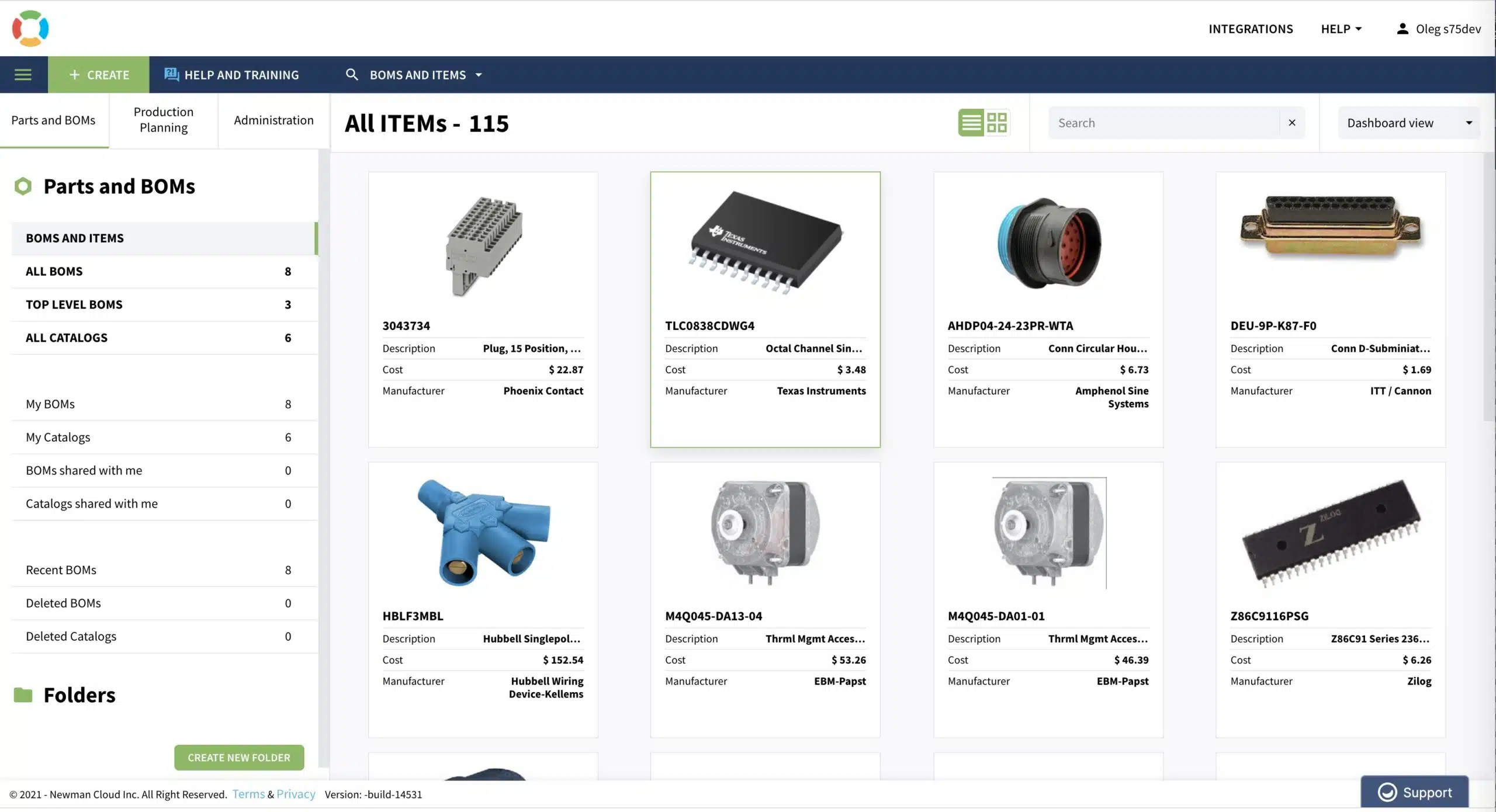Click the Z86C9116PSG Zilog chip image

pyautogui.click(x=1331, y=533)
